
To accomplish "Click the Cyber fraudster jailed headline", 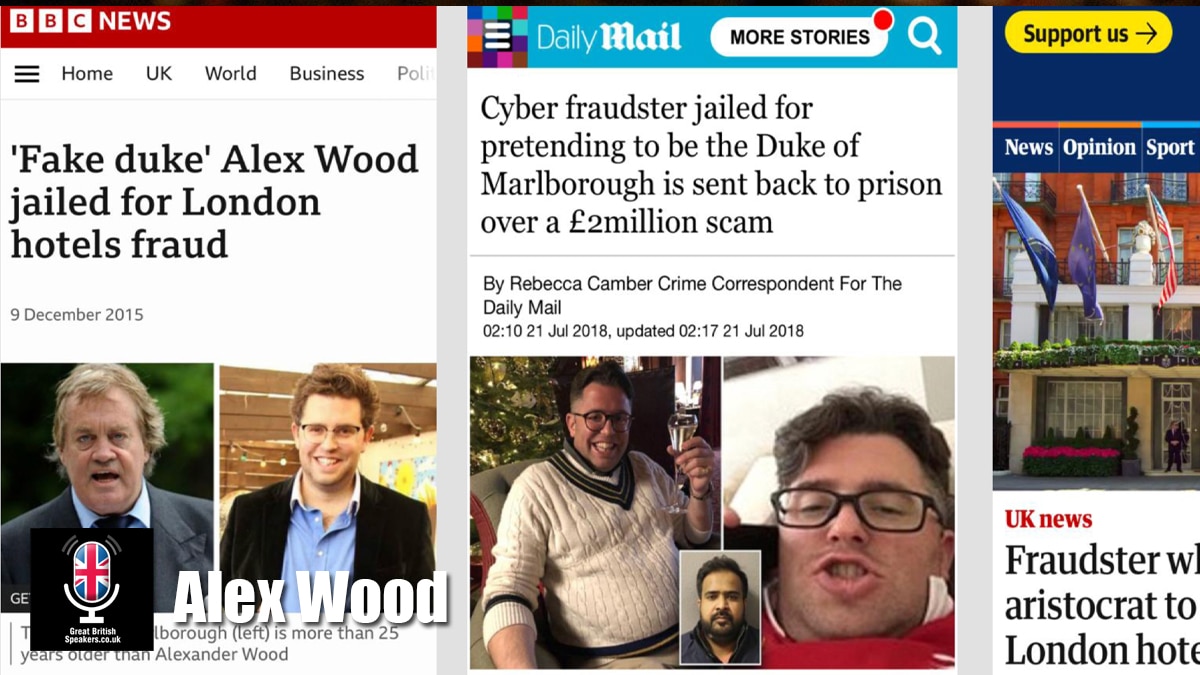I will point(711,165).
